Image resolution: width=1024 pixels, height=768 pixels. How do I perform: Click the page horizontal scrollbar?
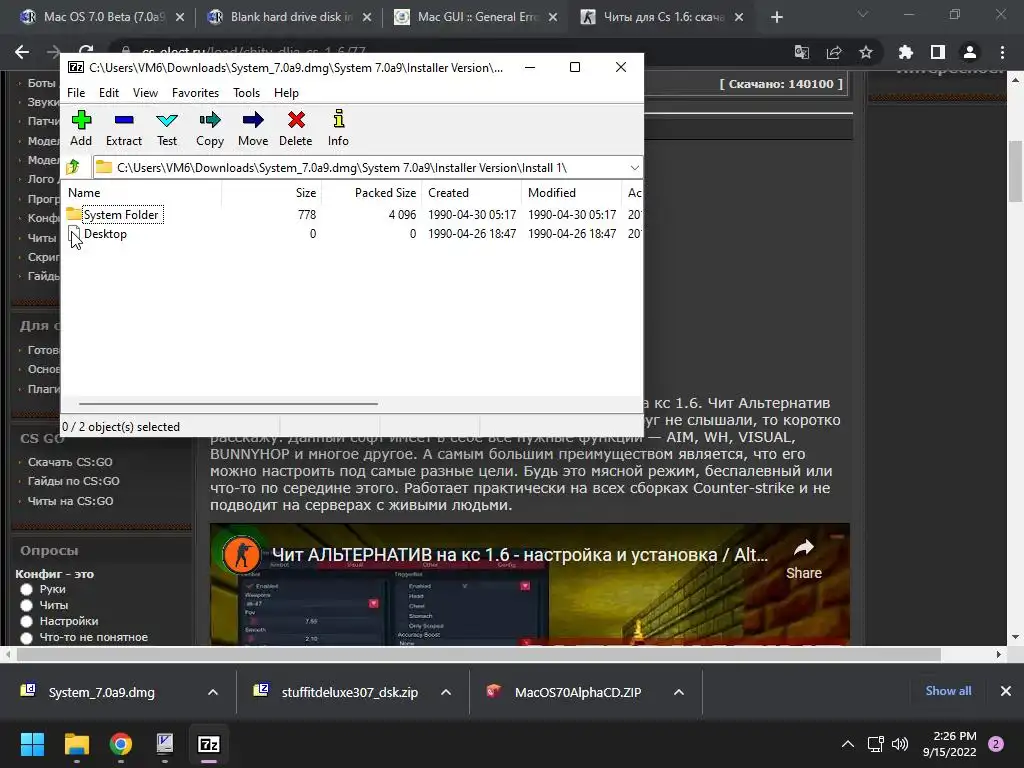click(x=479, y=654)
